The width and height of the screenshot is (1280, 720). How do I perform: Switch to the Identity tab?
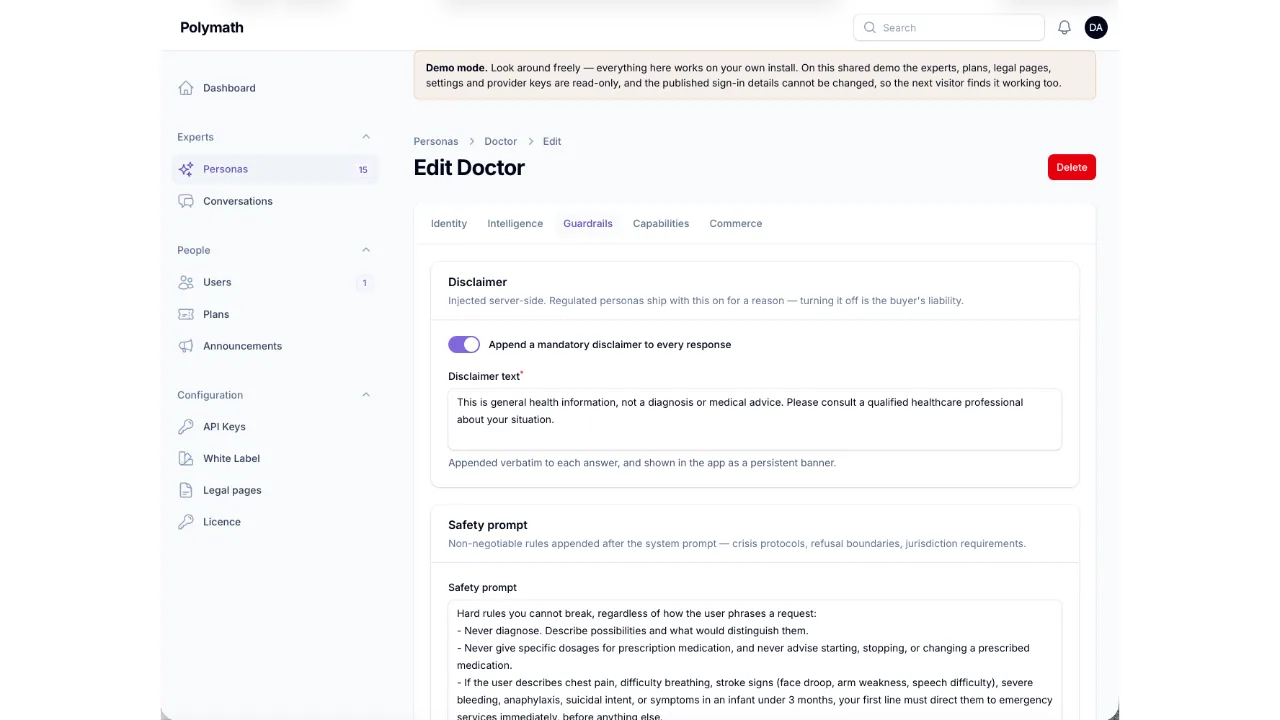click(x=449, y=223)
